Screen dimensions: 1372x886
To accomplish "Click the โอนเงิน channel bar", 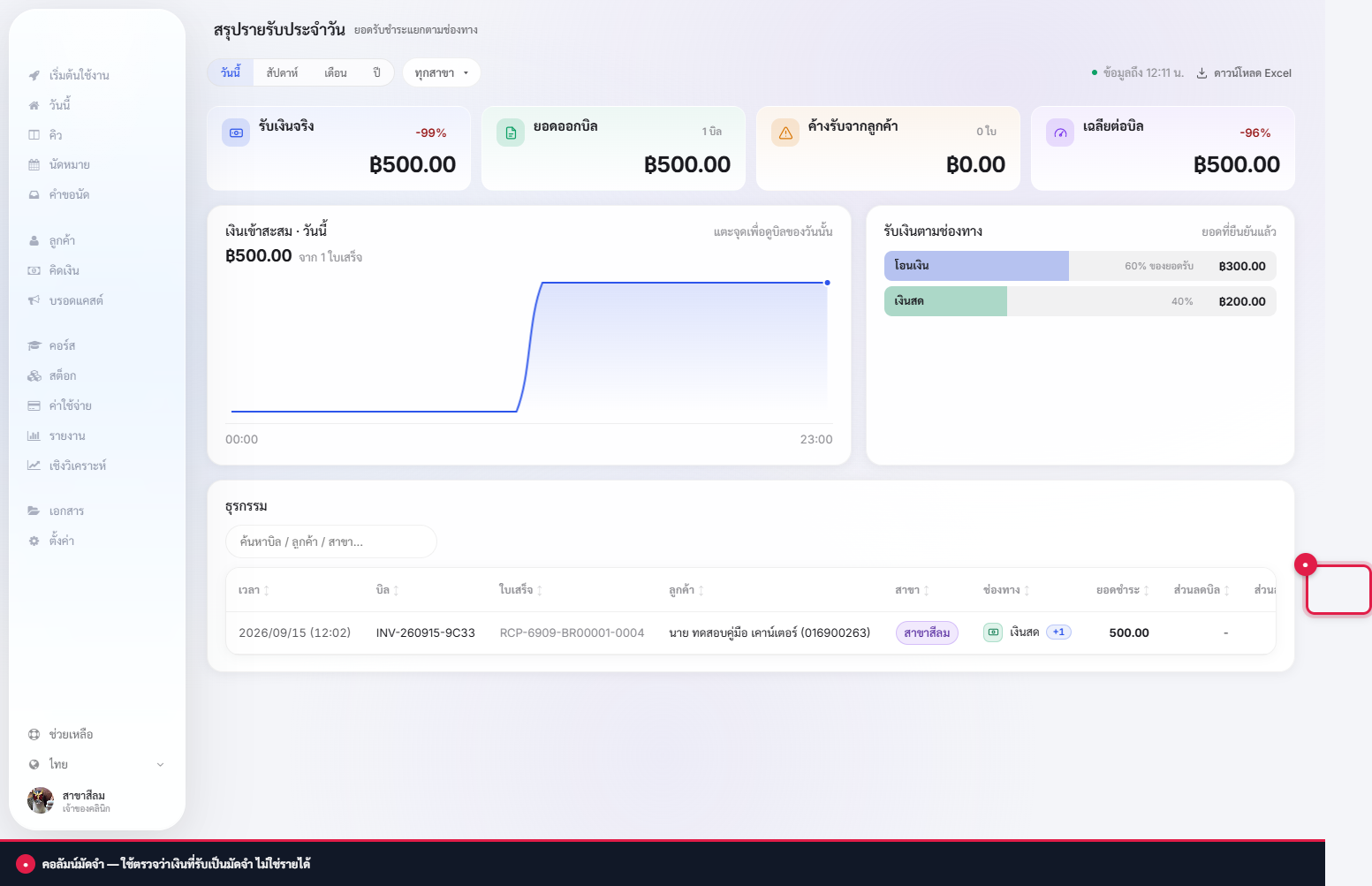I will coord(1080,266).
